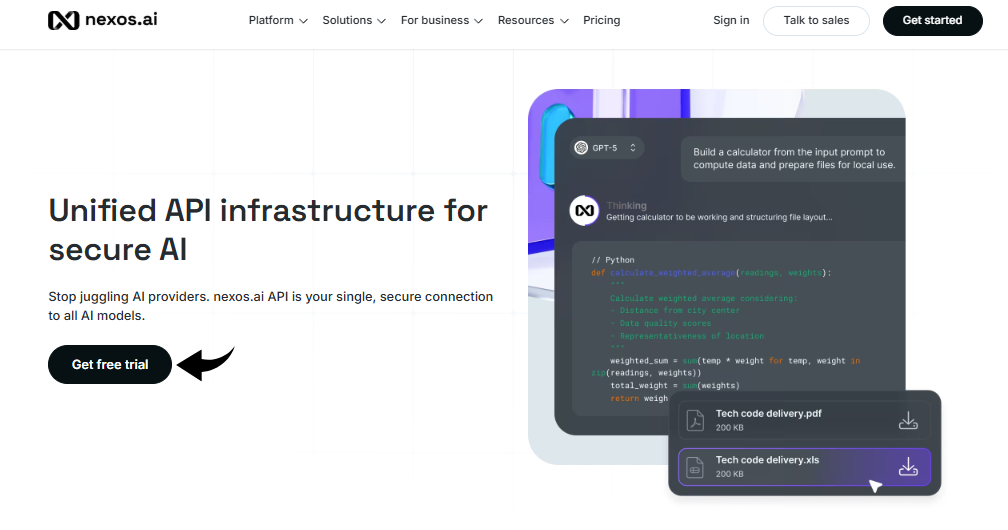The image size is (1008, 530).
Task: Go to the Pricing page
Action: click(x=602, y=21)
